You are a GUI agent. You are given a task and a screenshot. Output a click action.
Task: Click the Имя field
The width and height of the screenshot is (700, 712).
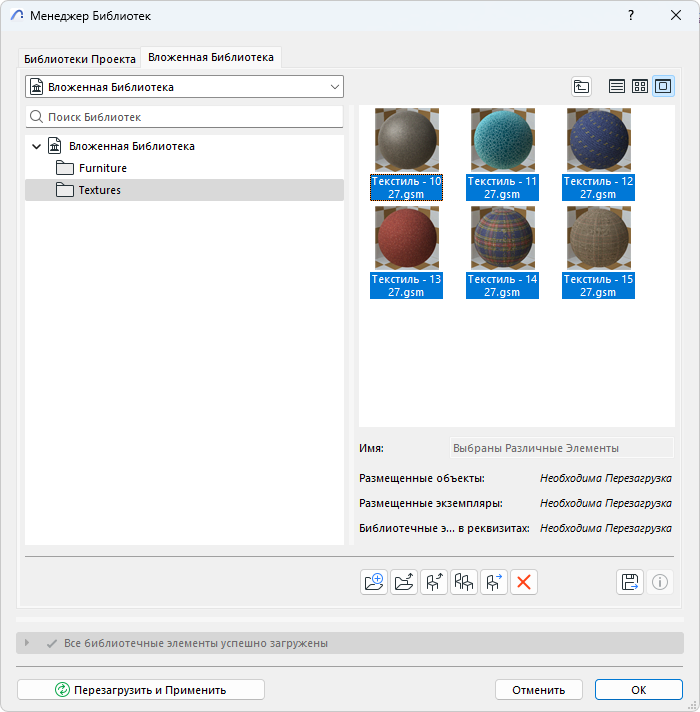[x=562, y=448]
